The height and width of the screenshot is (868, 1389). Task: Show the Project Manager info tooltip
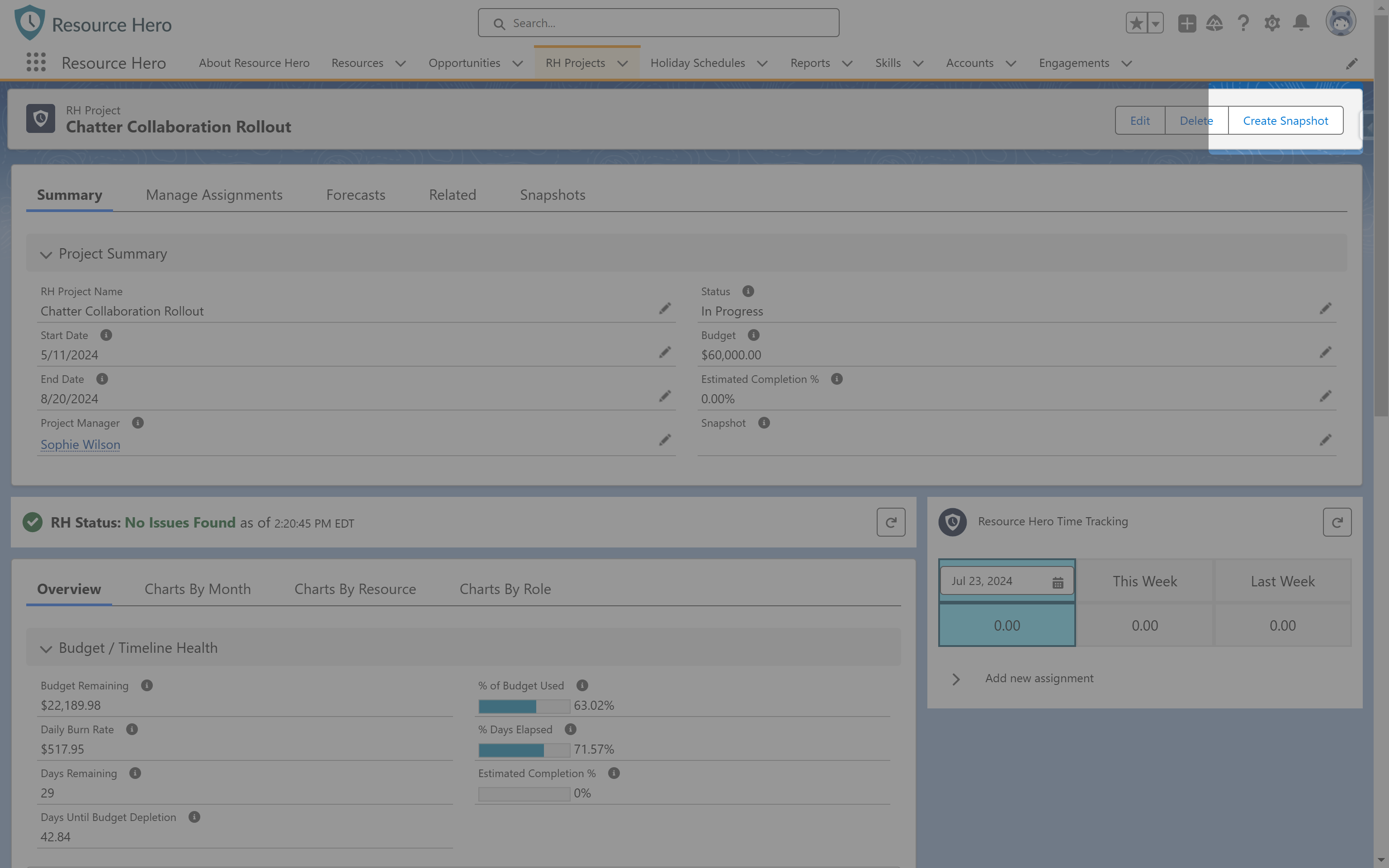pos(138,423)
